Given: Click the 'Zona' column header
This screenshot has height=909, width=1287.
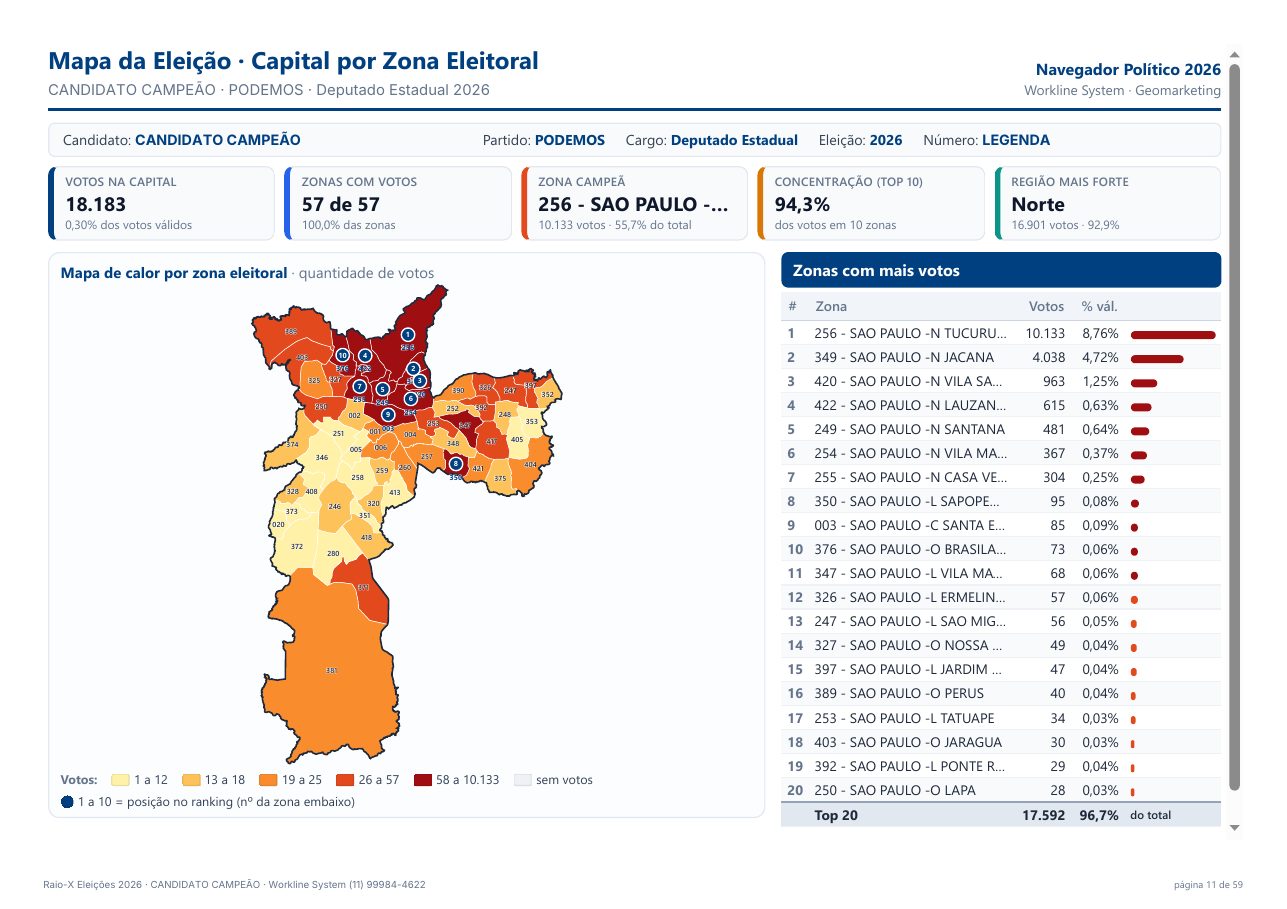Looking at the screenshot, I should pyautogui.click(x=830, y=306).
